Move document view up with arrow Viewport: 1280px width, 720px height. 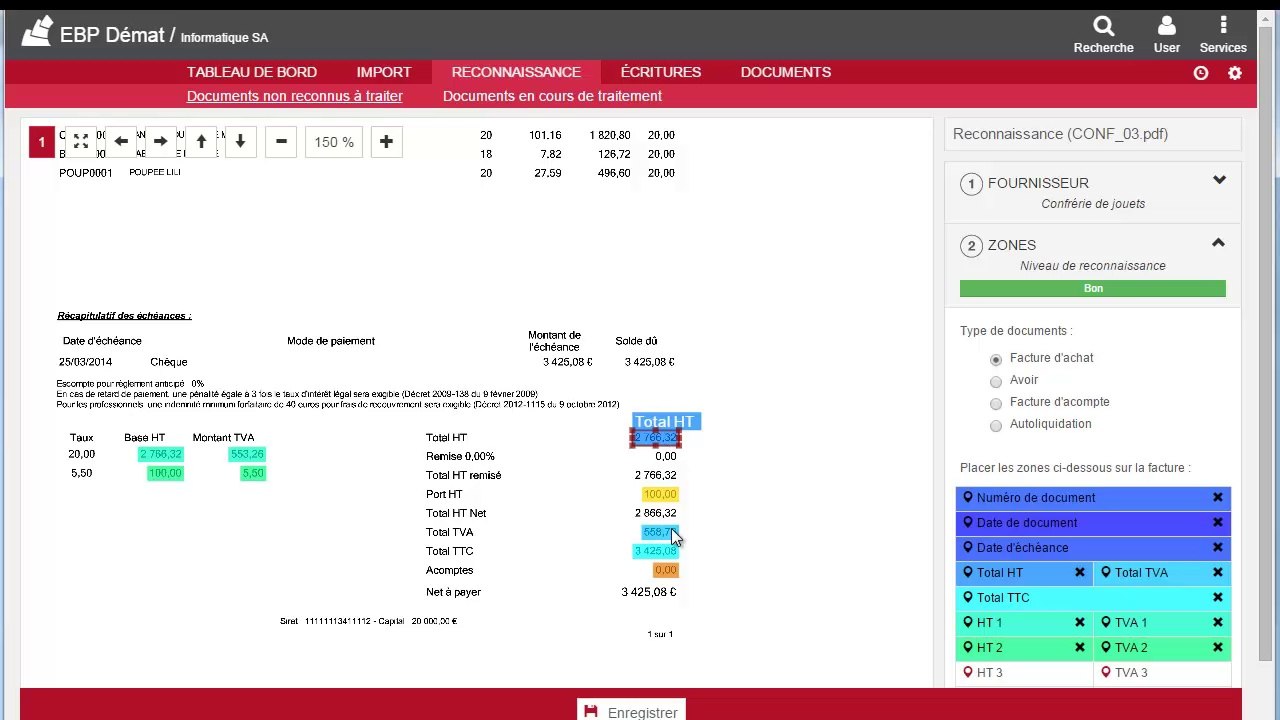click(x=201, y=142)
